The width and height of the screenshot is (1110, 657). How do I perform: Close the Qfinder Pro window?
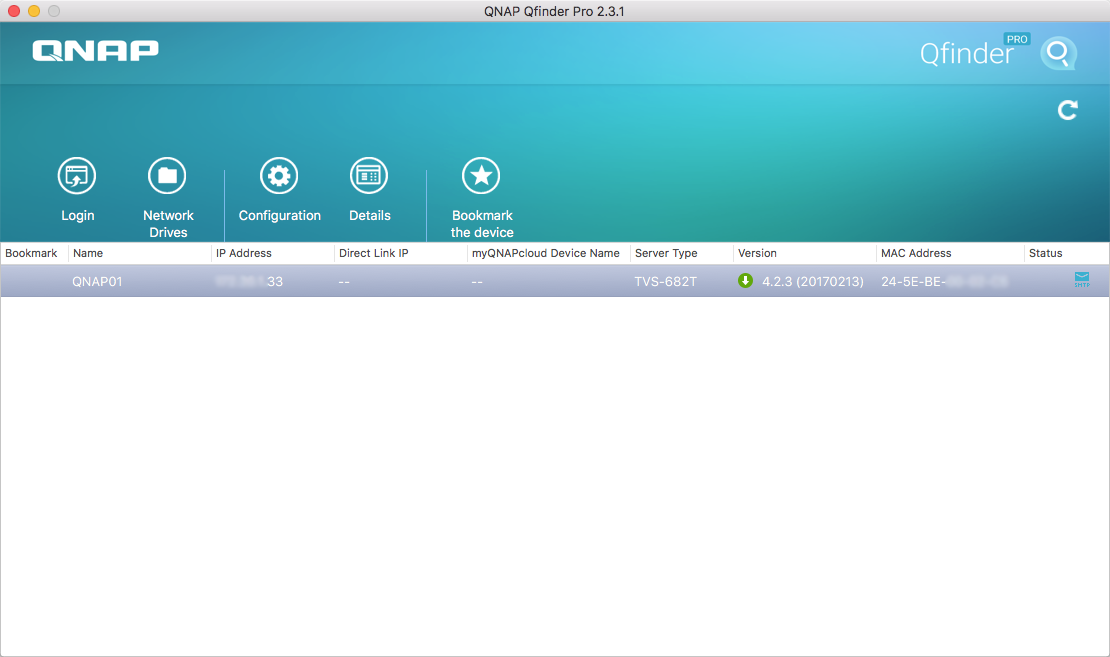pos(13,11)
